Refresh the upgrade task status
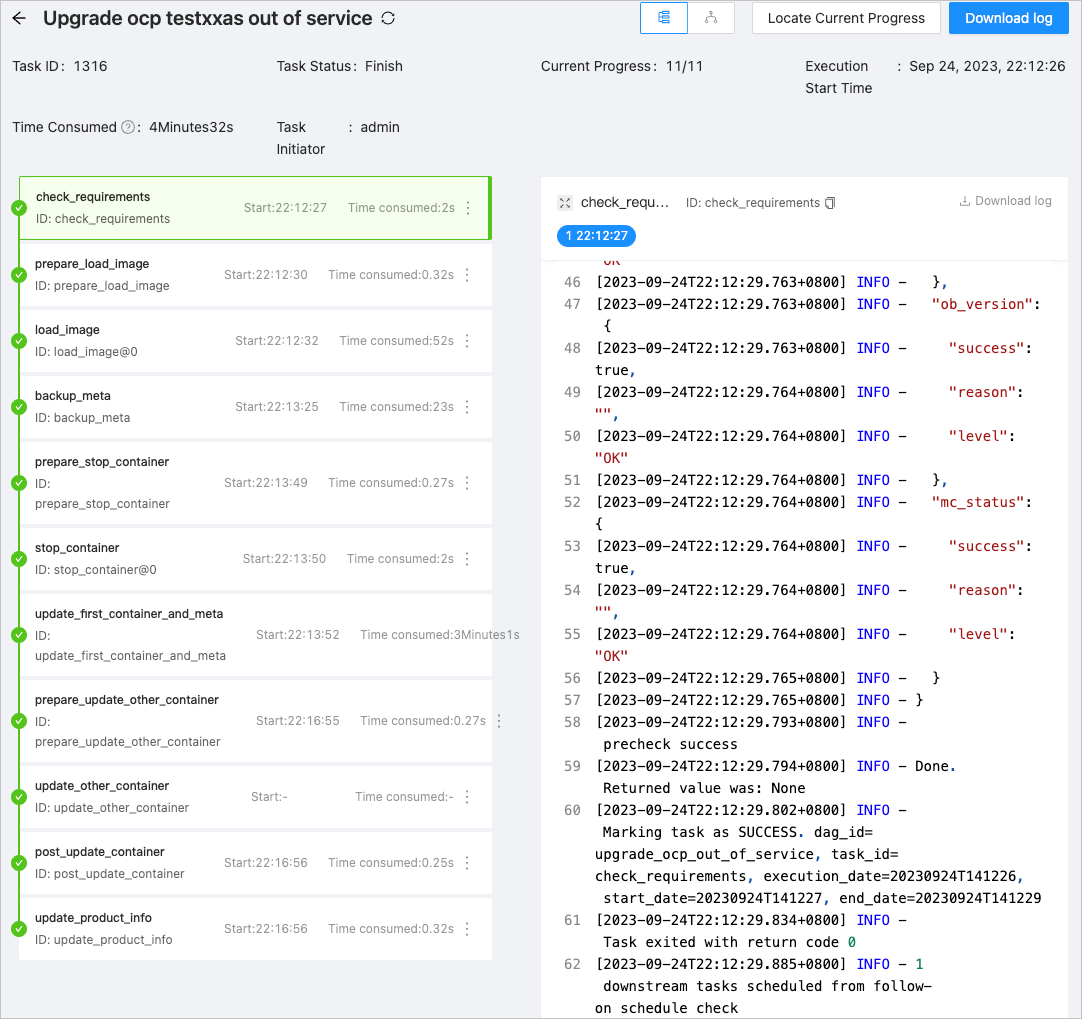 (x=388, y=18)
